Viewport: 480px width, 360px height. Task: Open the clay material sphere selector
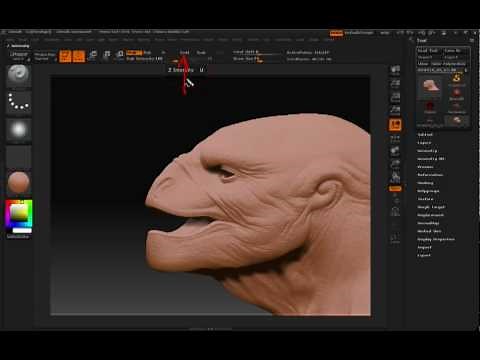[19, 183]
